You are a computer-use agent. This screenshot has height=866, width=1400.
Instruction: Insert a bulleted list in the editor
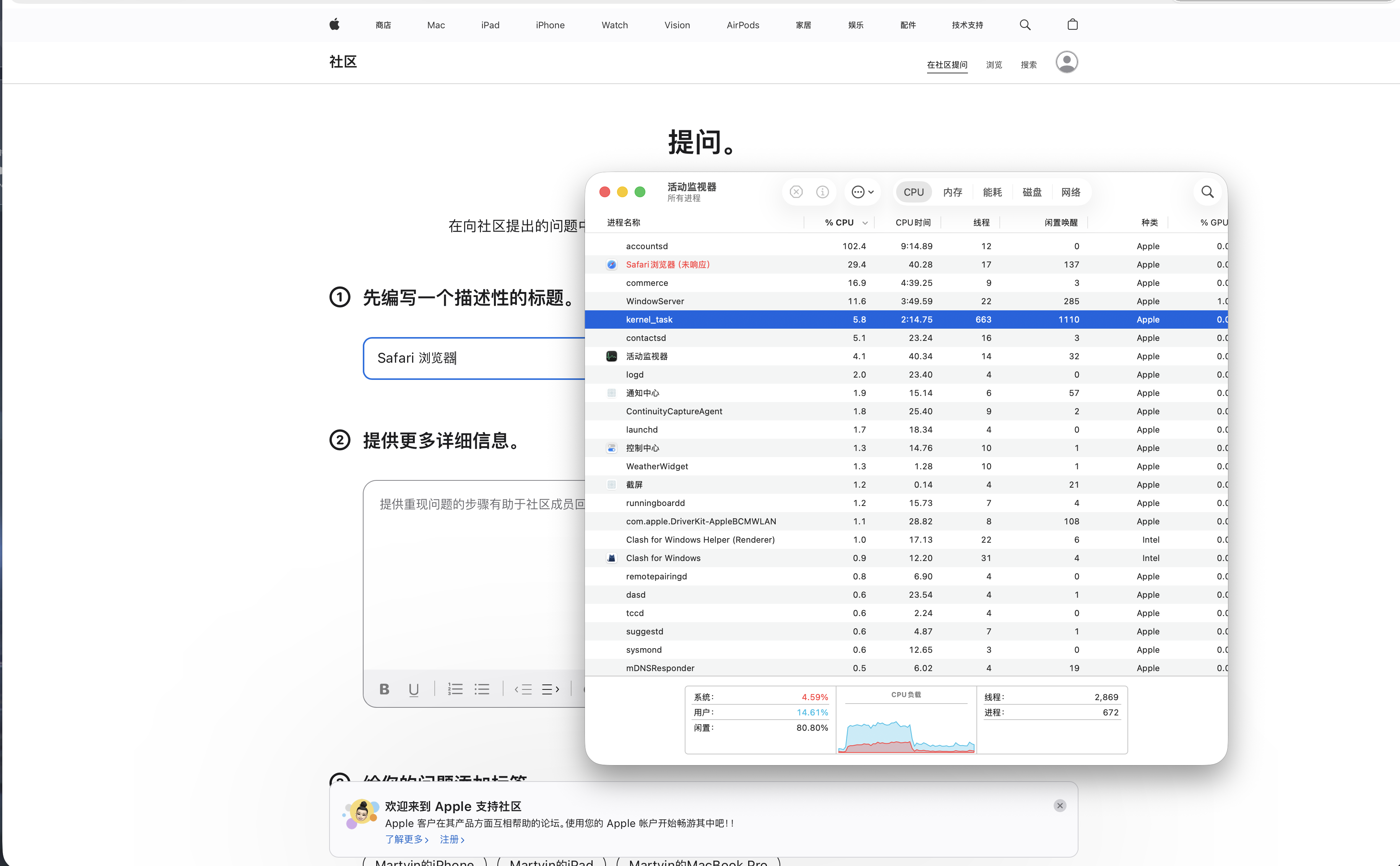pos(482,689)
